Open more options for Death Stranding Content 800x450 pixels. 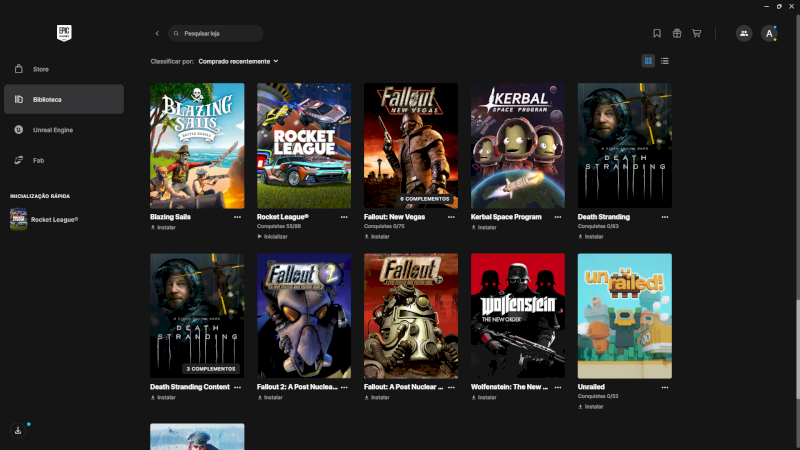pyautogui.click(x=237, y=387)
